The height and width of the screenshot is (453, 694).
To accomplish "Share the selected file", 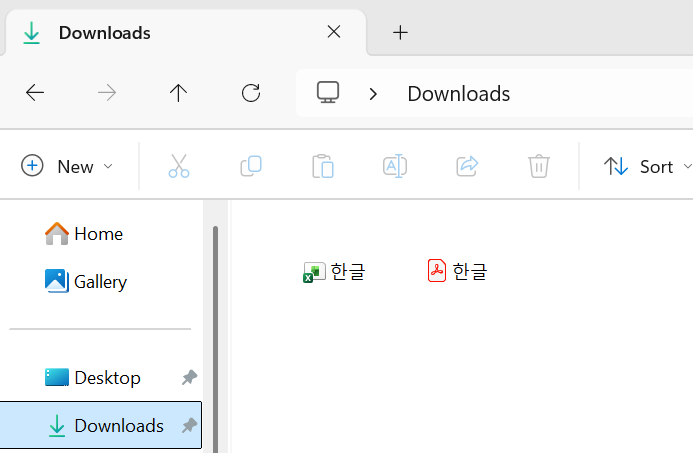I will coord(467,166).
